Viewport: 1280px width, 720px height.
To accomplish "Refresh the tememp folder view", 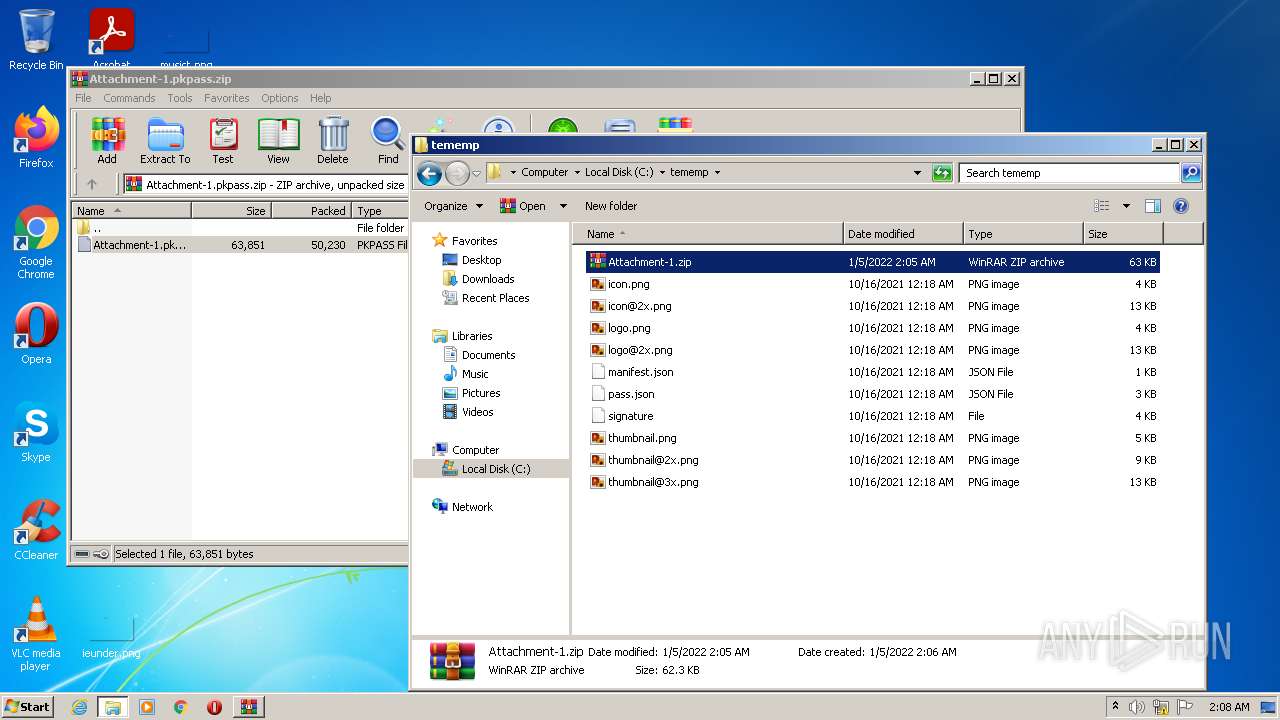I will pos(942,173).
